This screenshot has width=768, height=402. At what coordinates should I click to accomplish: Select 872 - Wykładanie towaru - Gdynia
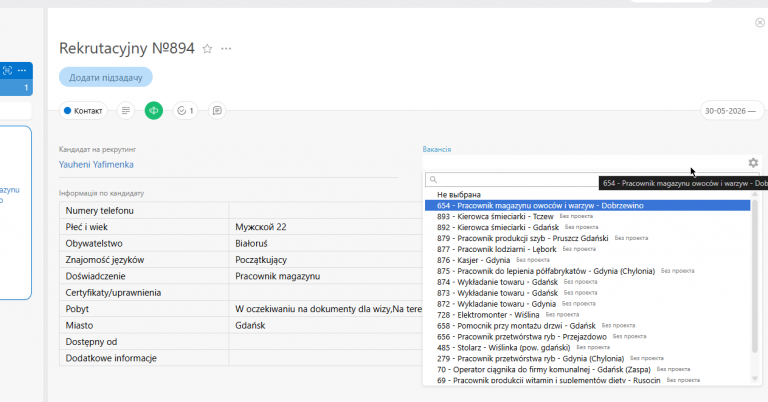coord(588,304)
